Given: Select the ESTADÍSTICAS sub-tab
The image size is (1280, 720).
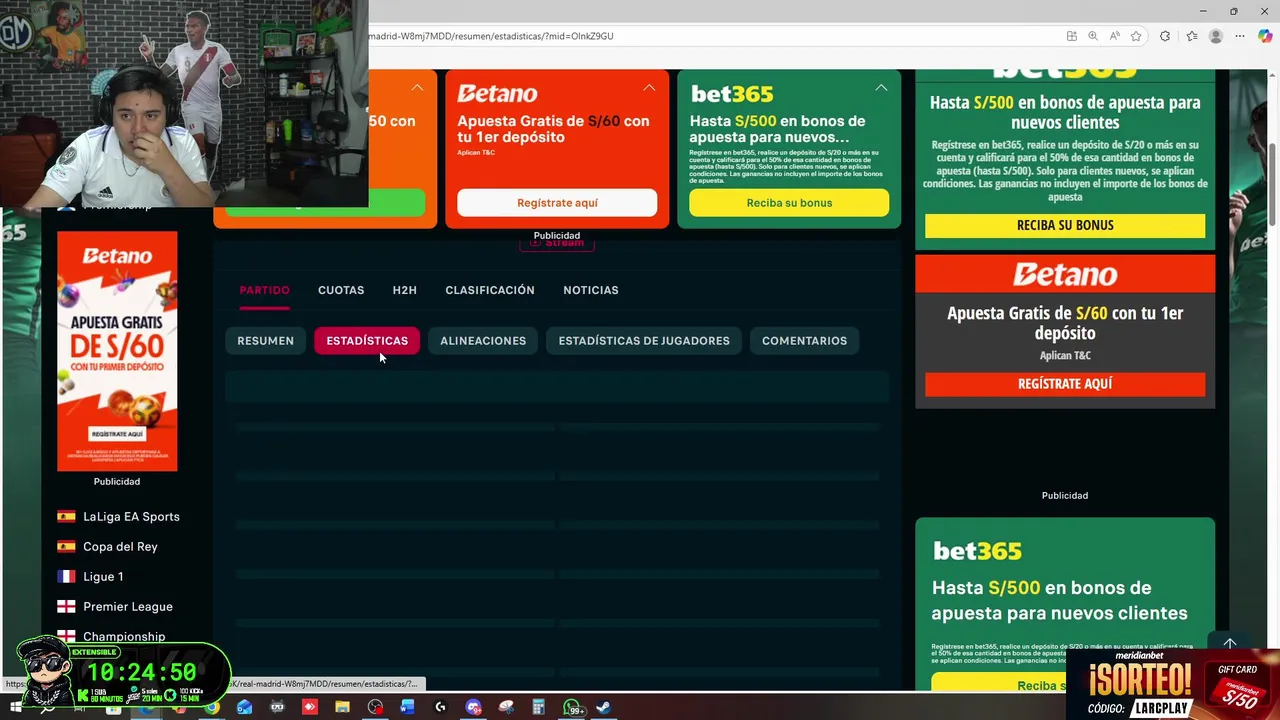Looking at the screenshot, I should 367,341.
